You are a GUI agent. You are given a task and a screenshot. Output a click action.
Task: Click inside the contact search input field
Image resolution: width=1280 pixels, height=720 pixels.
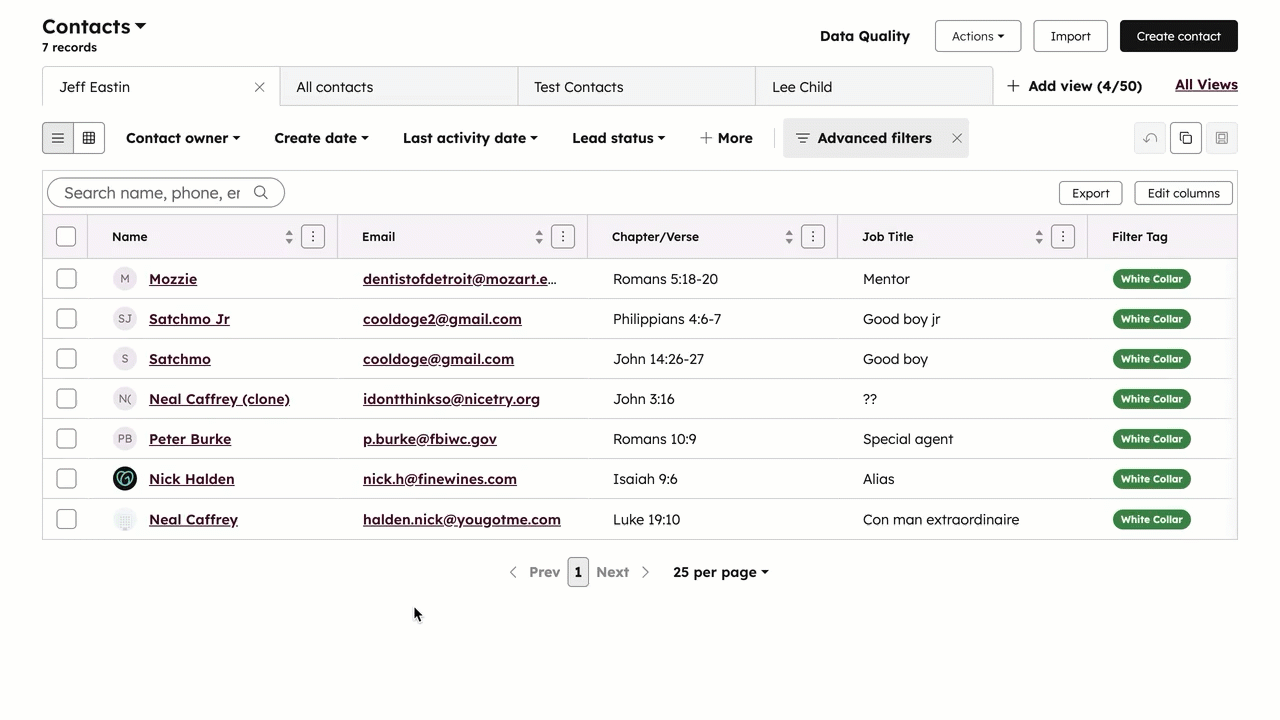[x=150, y=192]
